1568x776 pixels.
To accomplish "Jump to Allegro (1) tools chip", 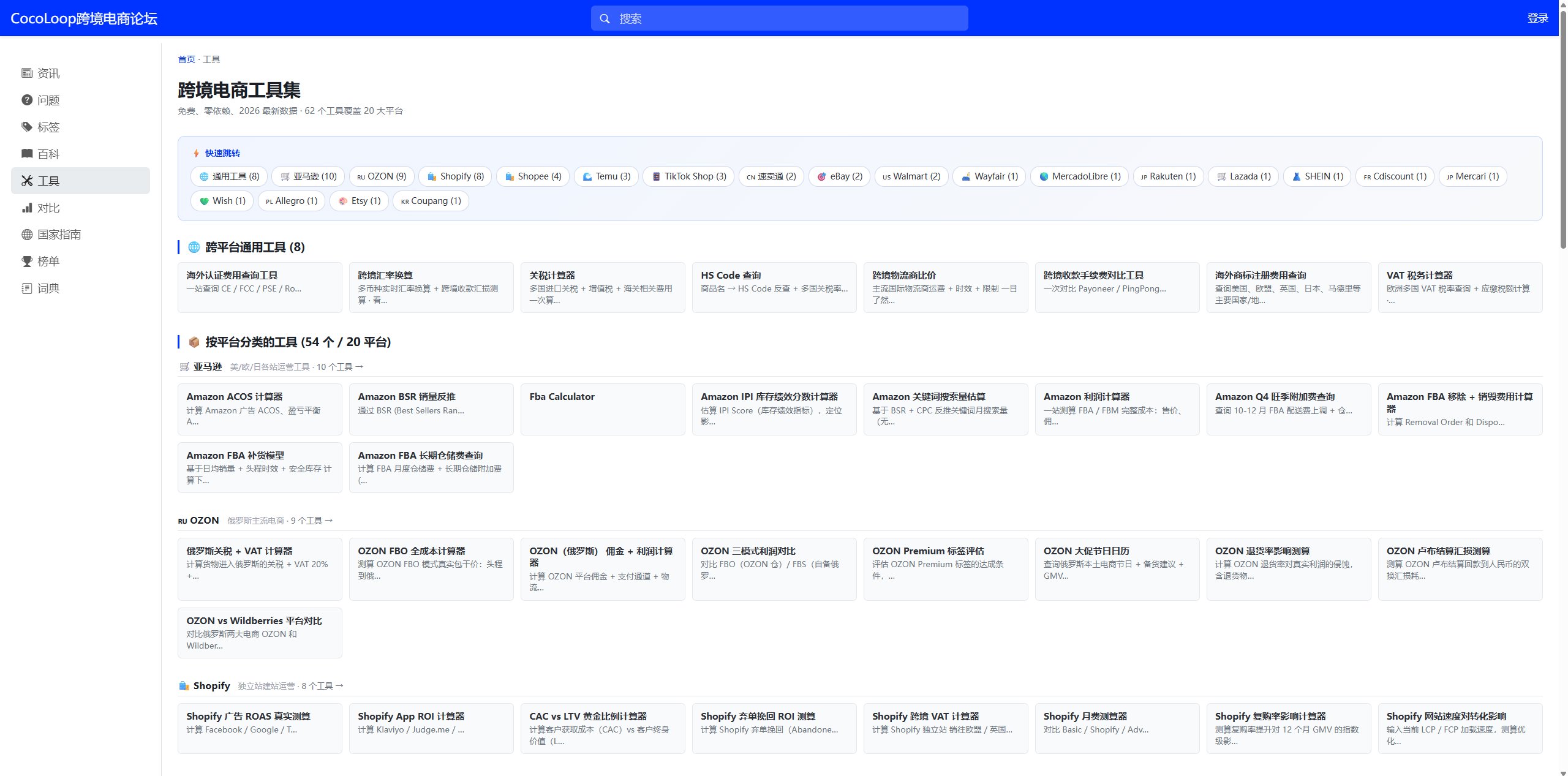I will coord(292,201).
